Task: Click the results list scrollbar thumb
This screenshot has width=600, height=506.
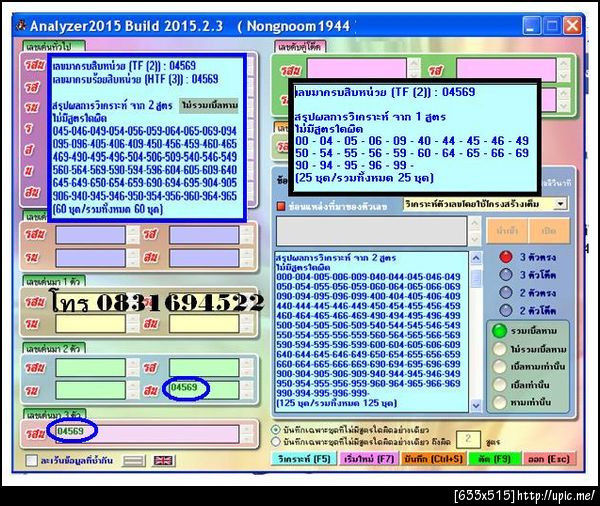Action: click(x=476, y=279)
